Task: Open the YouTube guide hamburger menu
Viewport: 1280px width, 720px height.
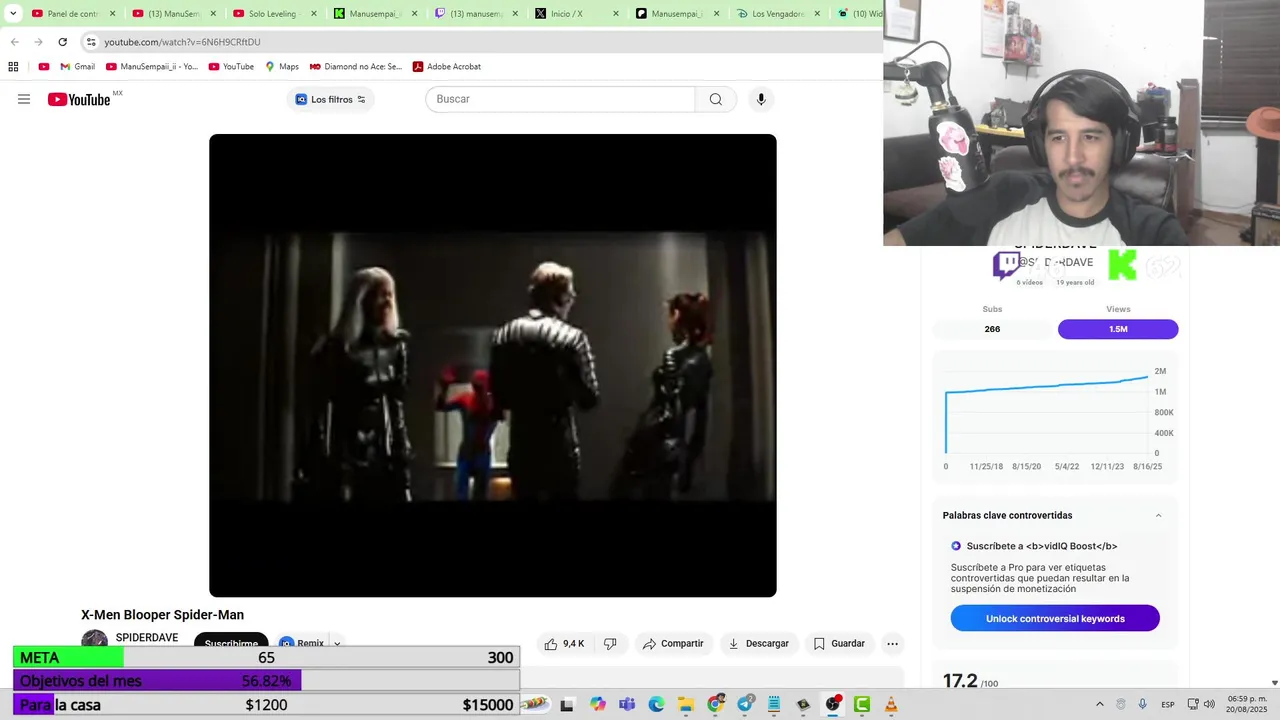Action: [24, 99]
